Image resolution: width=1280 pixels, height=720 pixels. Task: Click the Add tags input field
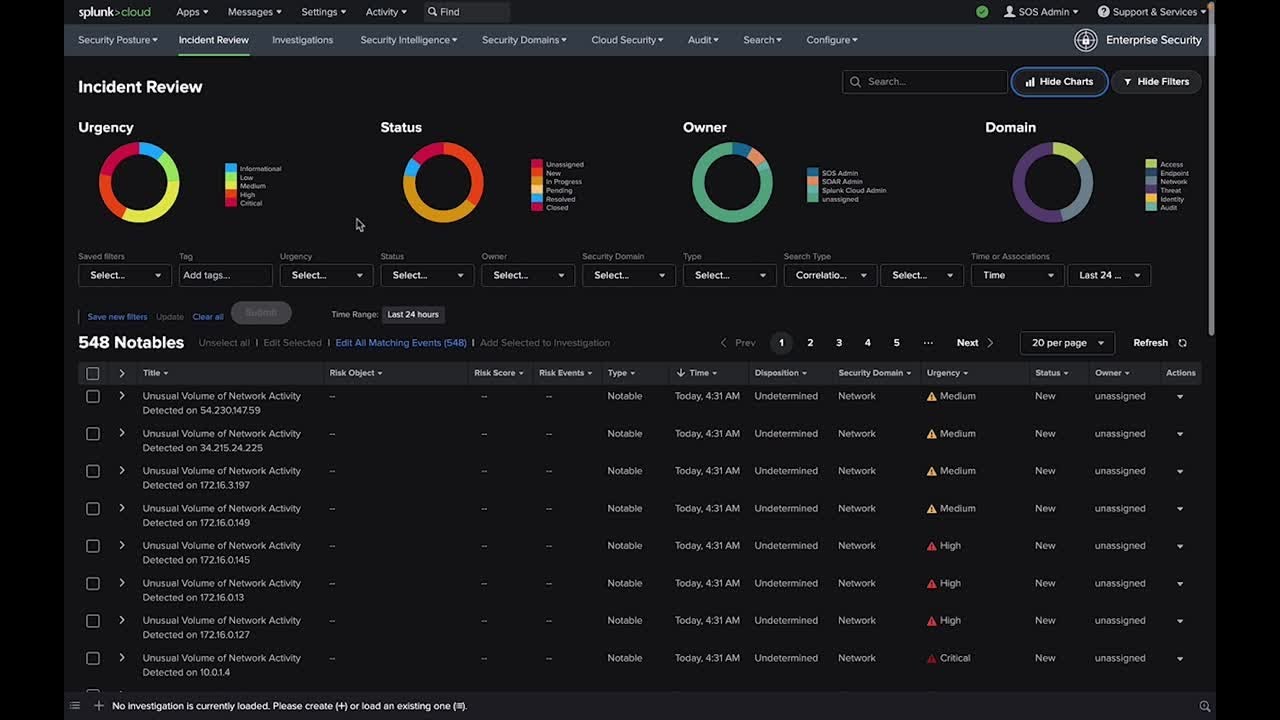pos(226,275)
